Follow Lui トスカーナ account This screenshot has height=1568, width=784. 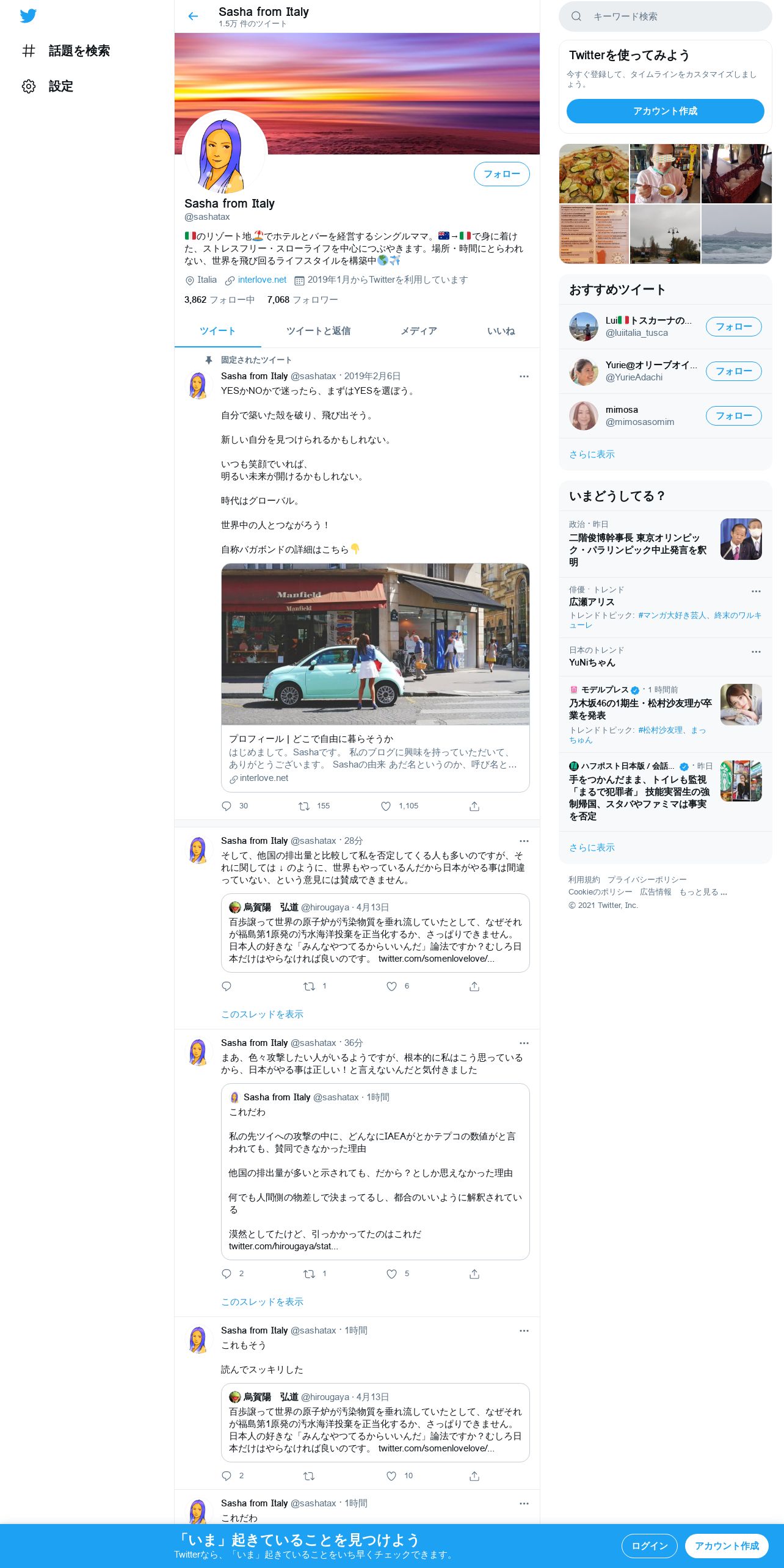click(733, 327)
